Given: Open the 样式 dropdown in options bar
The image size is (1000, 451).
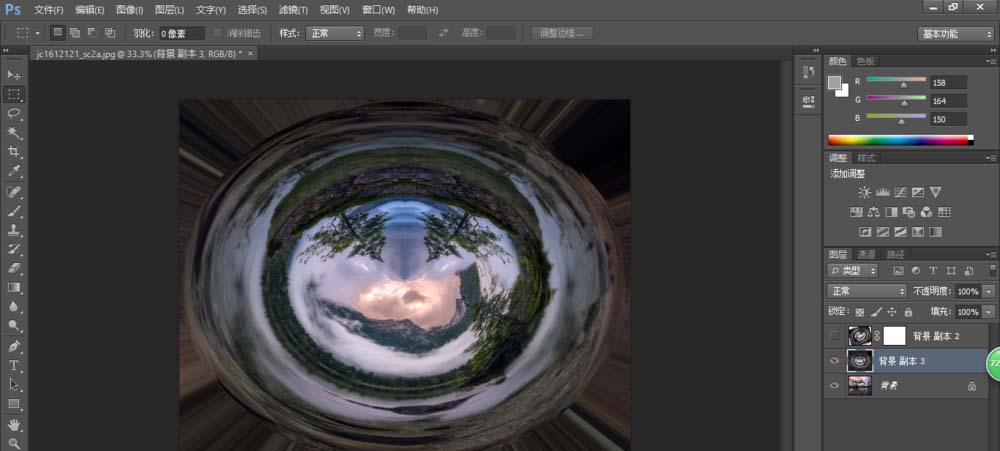Looking at the screenshot, I should [x=335, y=33].
